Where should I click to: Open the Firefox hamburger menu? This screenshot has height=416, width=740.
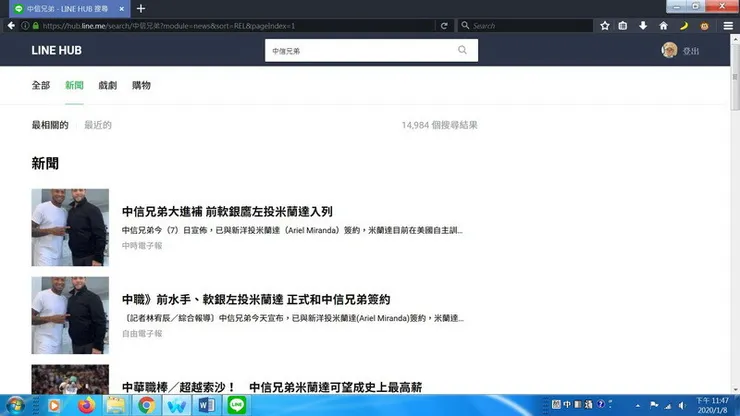click(x=728, y=25)
